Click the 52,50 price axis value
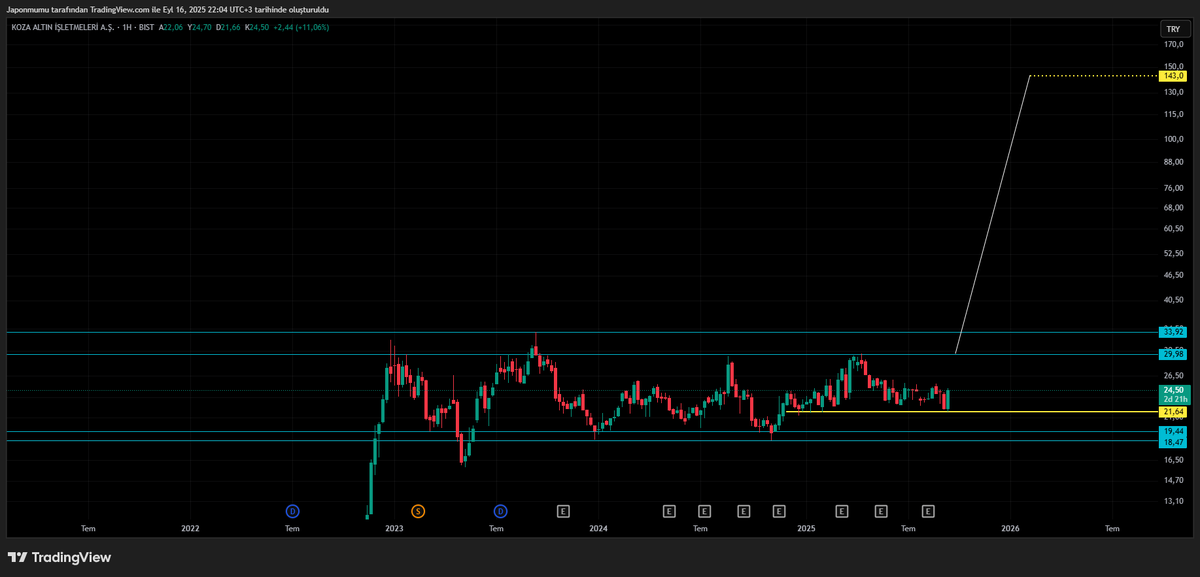Viewport: 1200px width, 577px height. point(1173,253)
